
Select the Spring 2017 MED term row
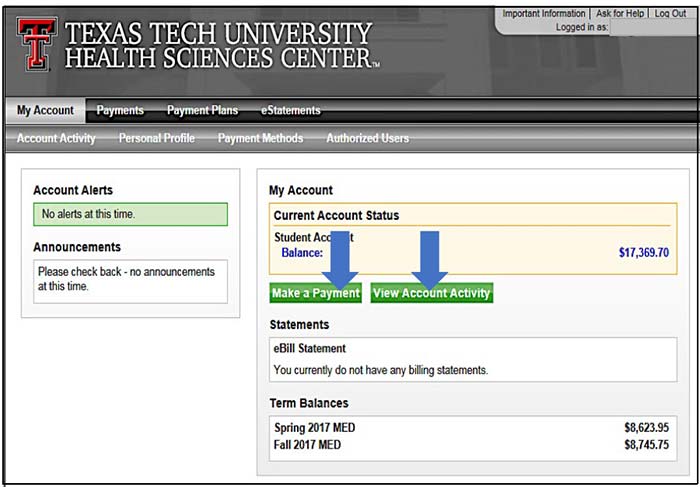click(x=473, y=428)
